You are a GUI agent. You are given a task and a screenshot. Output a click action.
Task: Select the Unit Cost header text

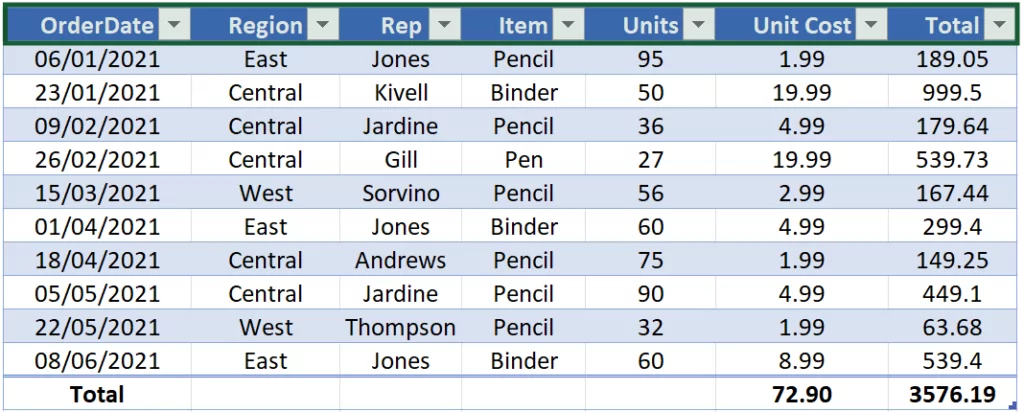pos(802,26)
